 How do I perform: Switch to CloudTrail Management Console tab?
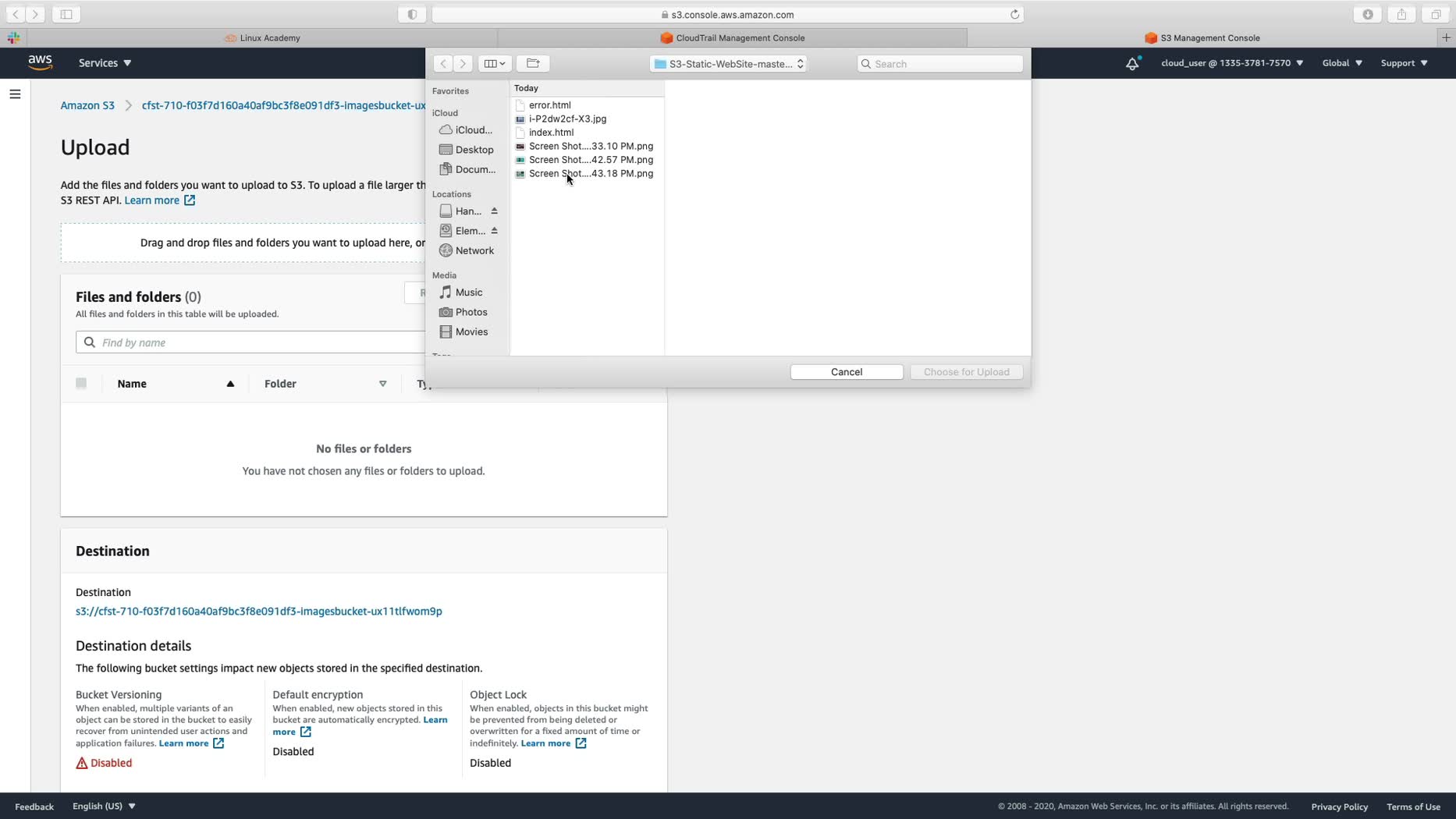click(732, 37)
